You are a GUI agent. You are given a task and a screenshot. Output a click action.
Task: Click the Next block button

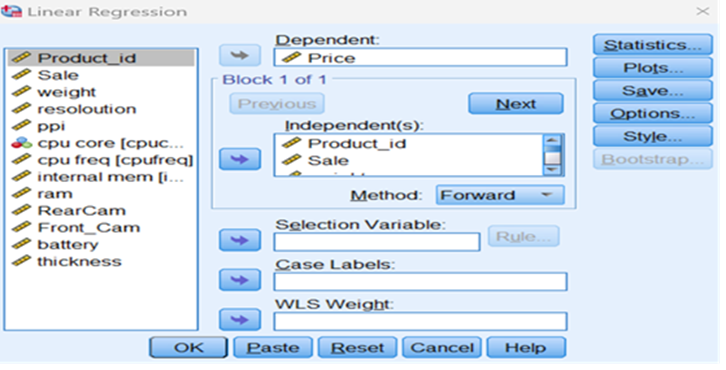[516, 104]
